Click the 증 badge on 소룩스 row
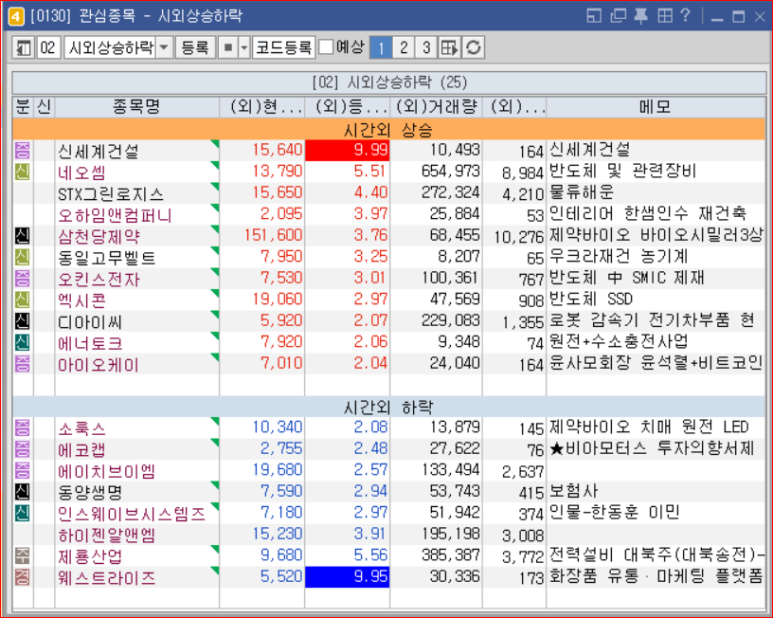The width and height of the screenshot is (773, 618). coord(22,428)
